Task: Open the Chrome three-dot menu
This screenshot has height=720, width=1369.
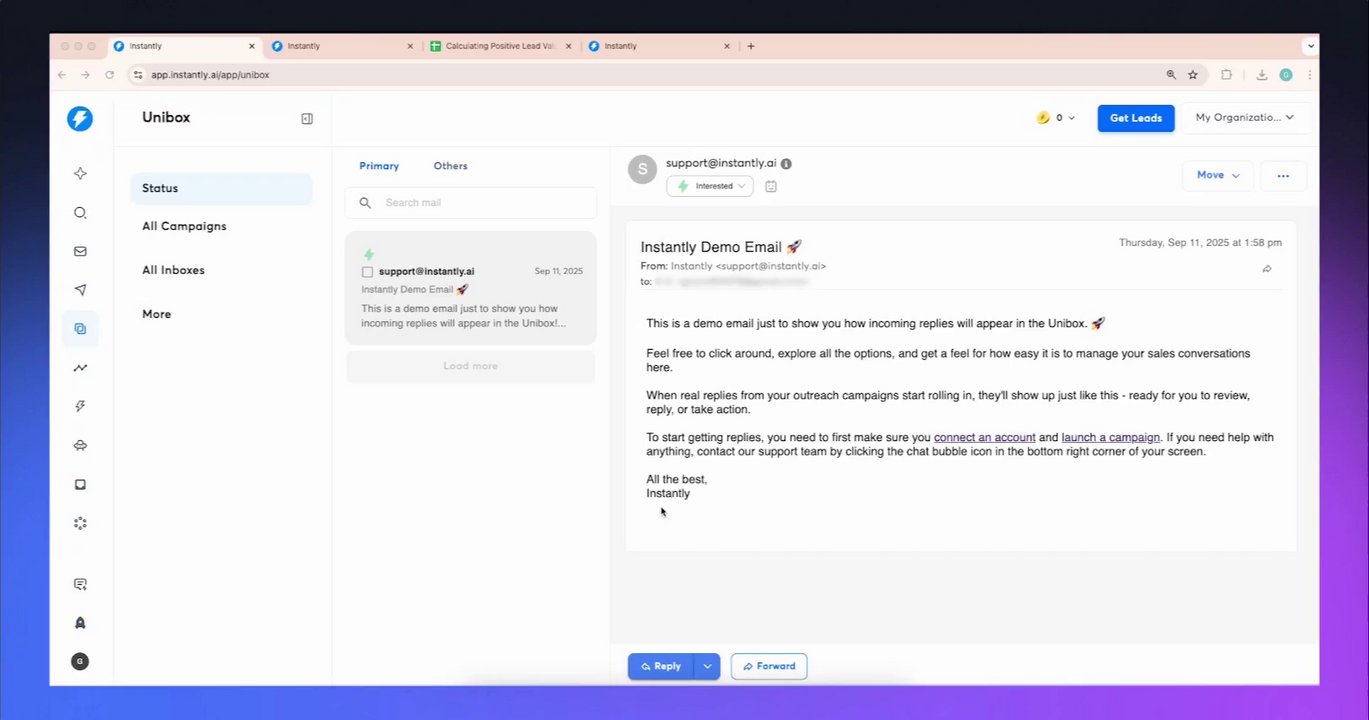Action: point(1310,74)
